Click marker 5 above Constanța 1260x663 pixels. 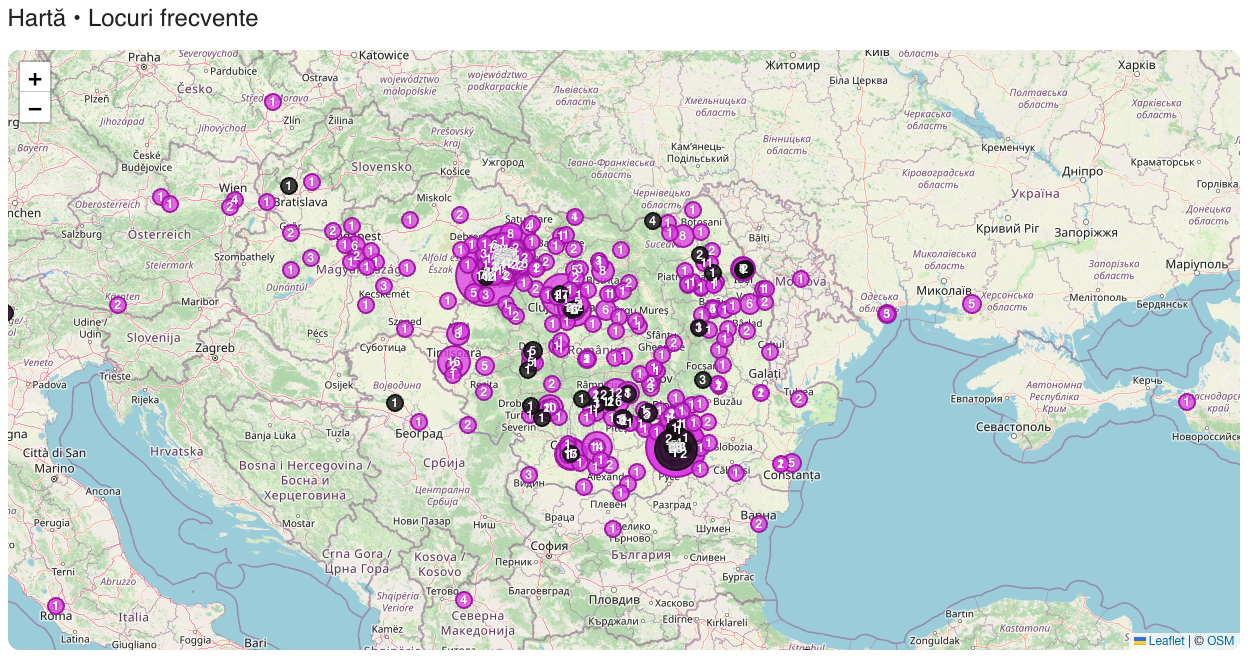point(792,463)
